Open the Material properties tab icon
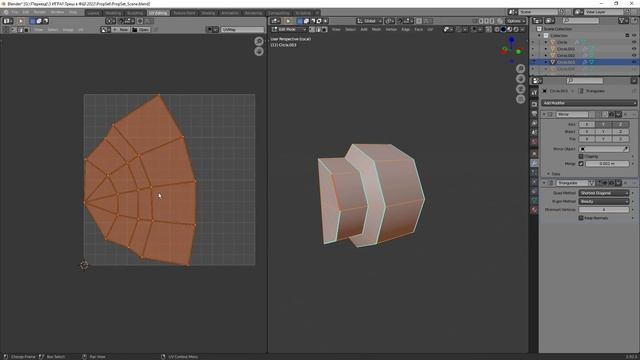The width and height of the screenshot is (640, 360). (x=534, y=210)
